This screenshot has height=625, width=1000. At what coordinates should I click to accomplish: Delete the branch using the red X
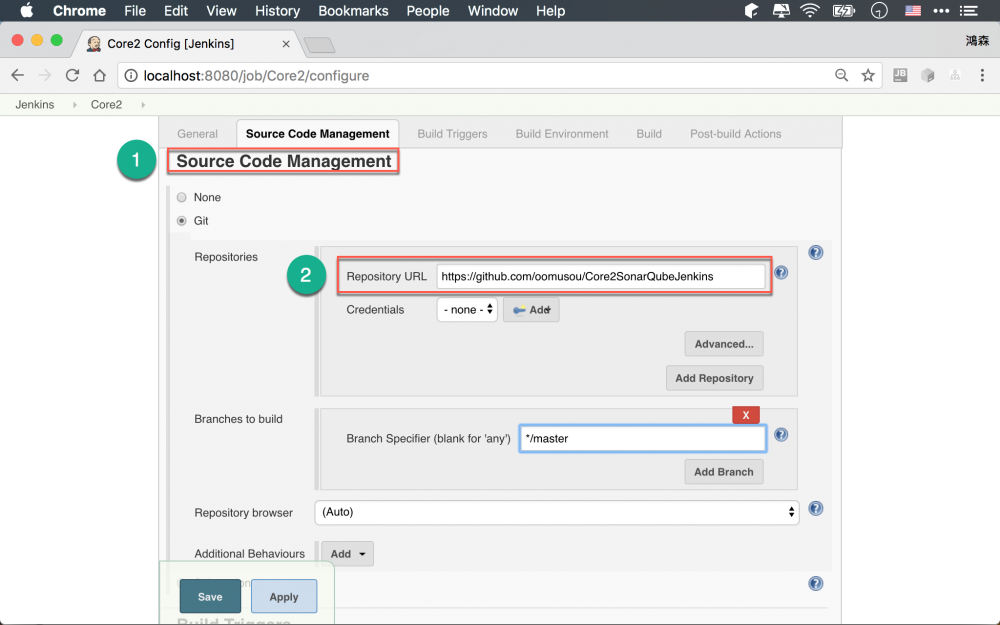pos(746,413)
